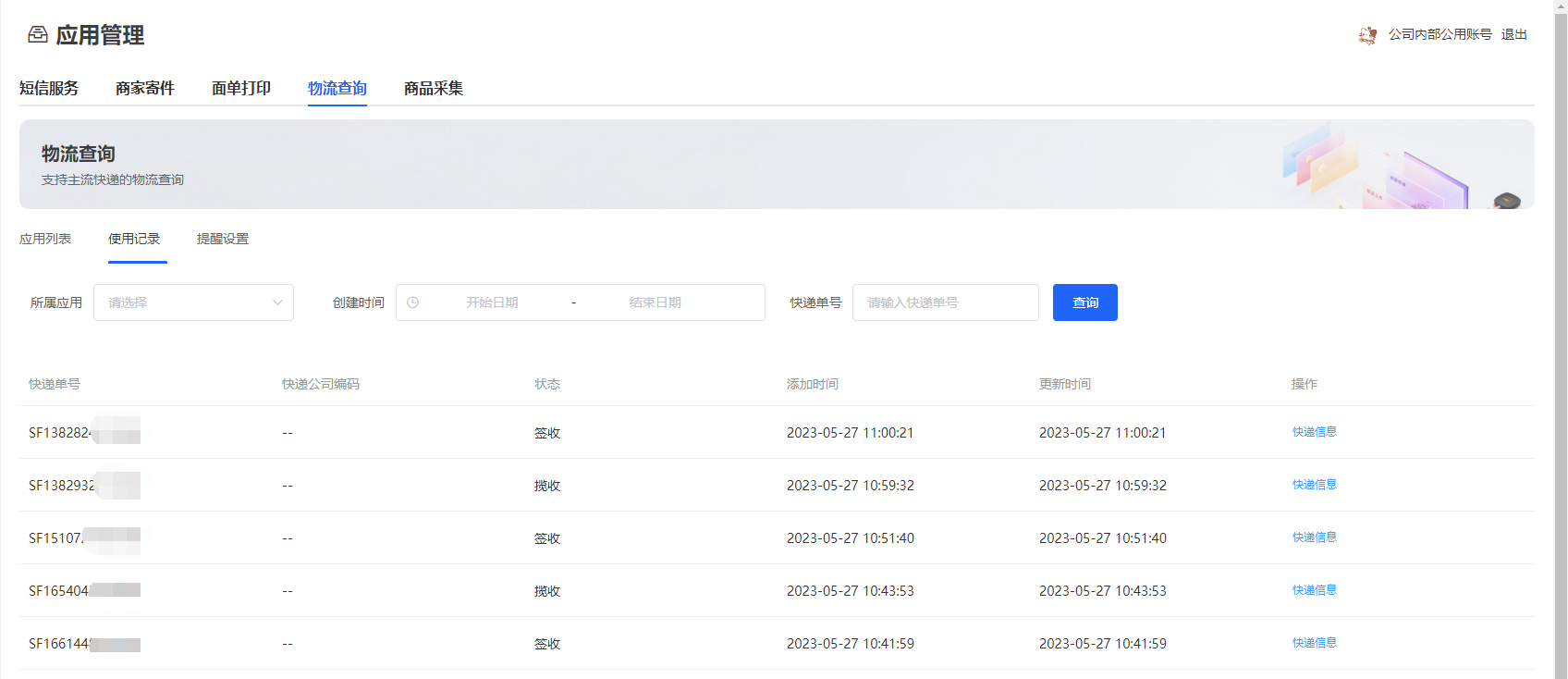Open the 提醒设置 sub-tab

(x=223, y=239)
